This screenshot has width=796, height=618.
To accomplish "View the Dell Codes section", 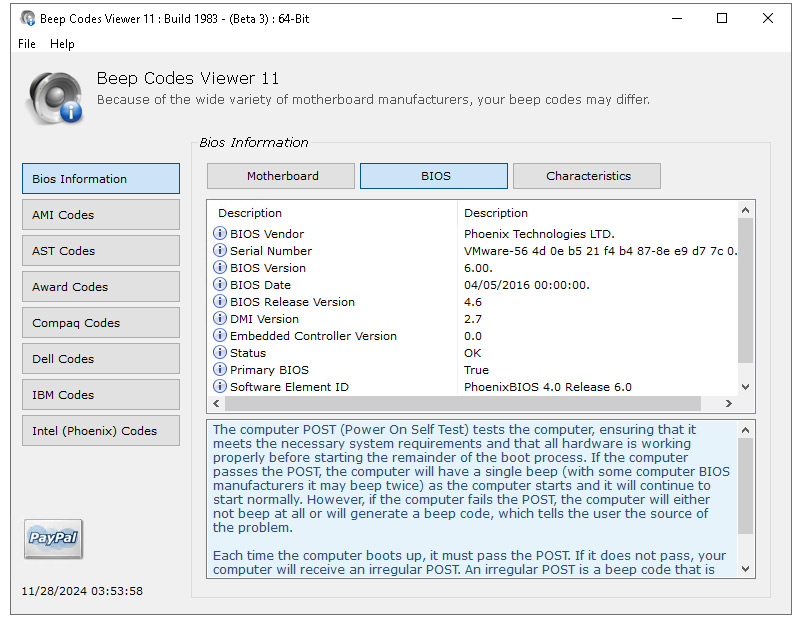I will click(x=101, y=359).
